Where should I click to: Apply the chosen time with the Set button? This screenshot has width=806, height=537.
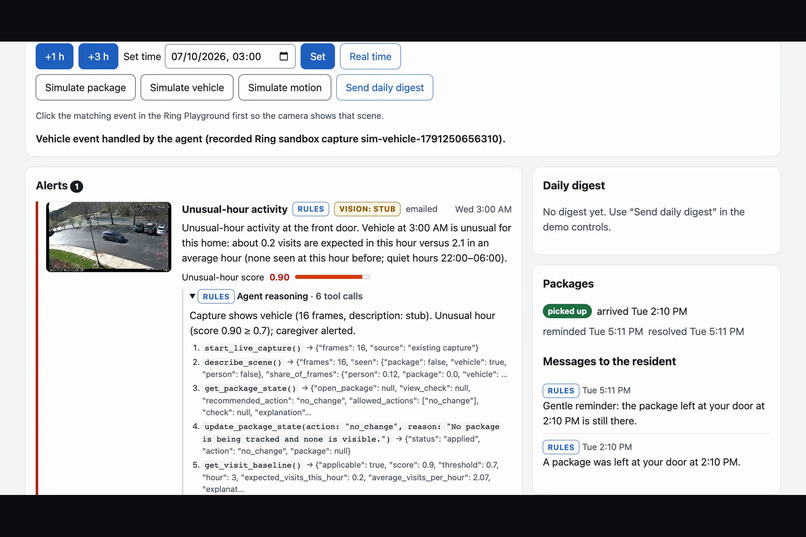[x=318, y=57]
